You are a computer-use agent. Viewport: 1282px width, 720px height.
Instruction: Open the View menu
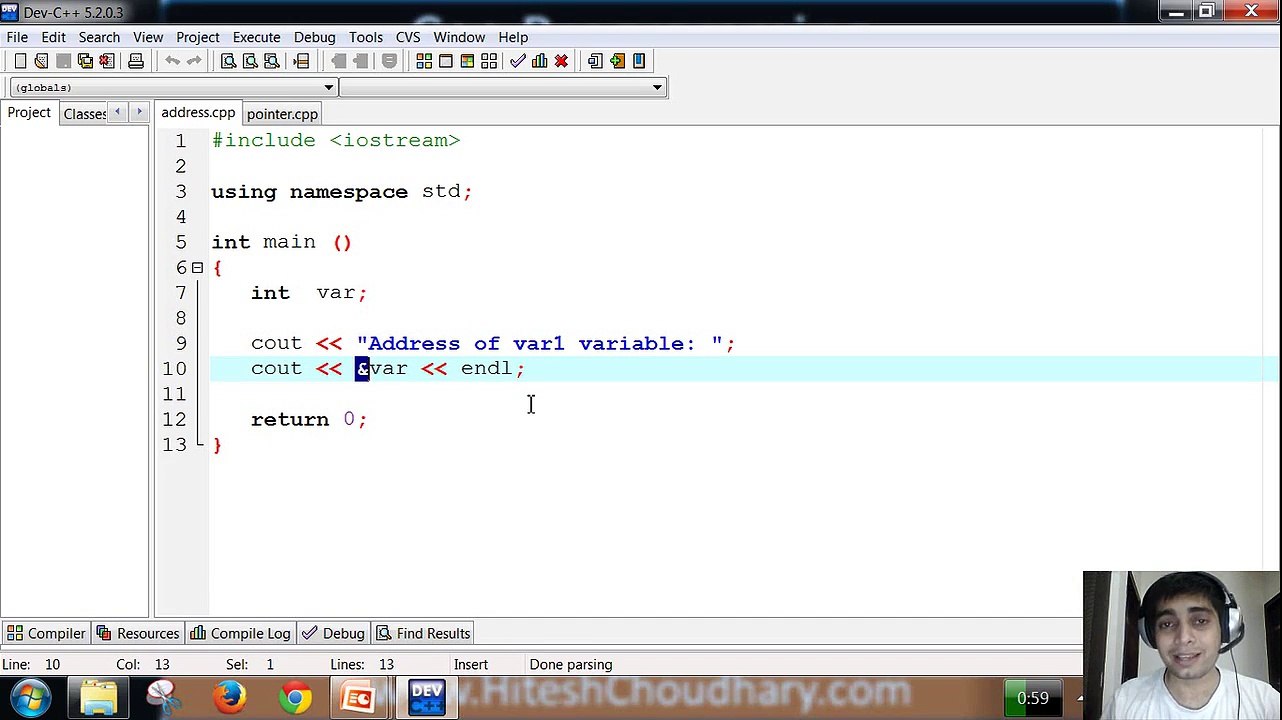click(148, 37)
